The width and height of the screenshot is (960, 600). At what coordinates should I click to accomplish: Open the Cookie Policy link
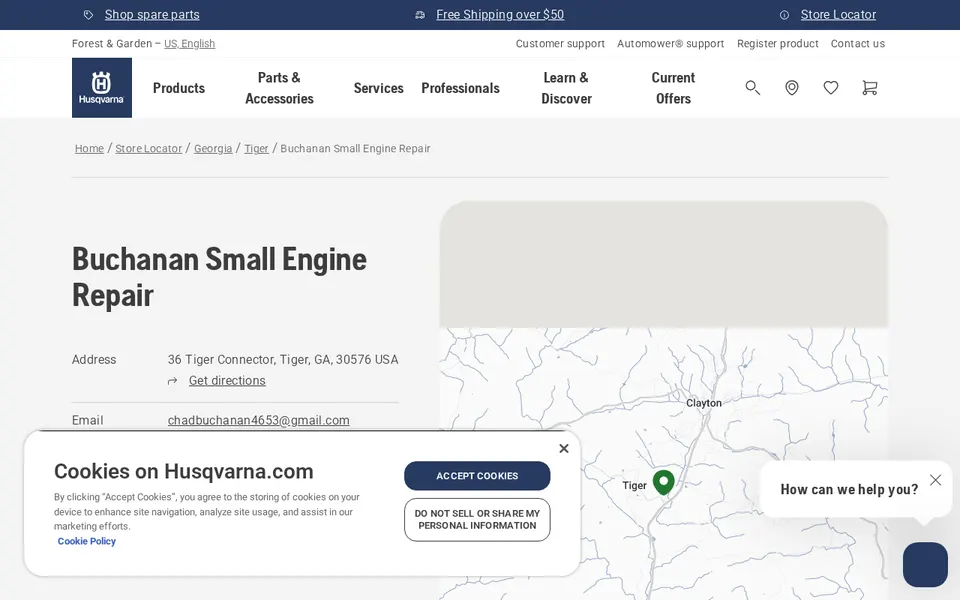click(86, 541)
